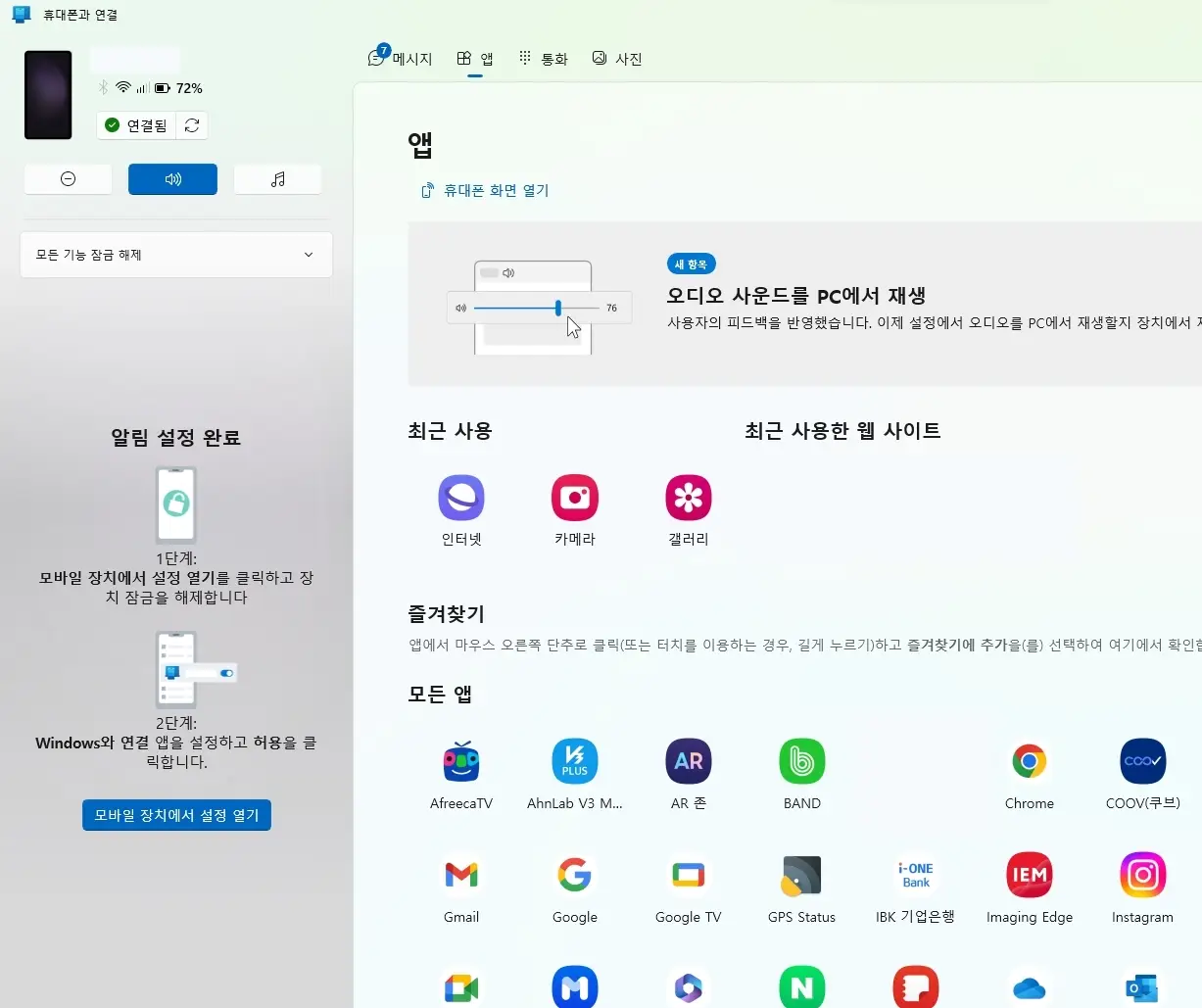Open the Instagram app icon

coord(1142,875)
